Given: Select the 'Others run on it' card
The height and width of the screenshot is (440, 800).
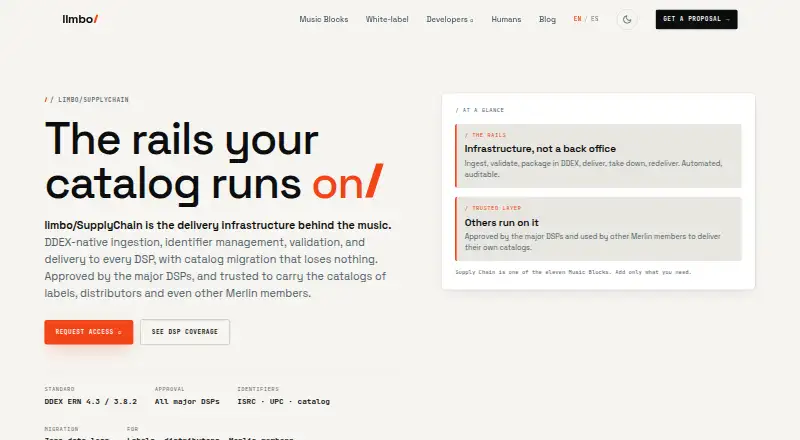Looking at the screenshot, I should click(x=598, y=229).
